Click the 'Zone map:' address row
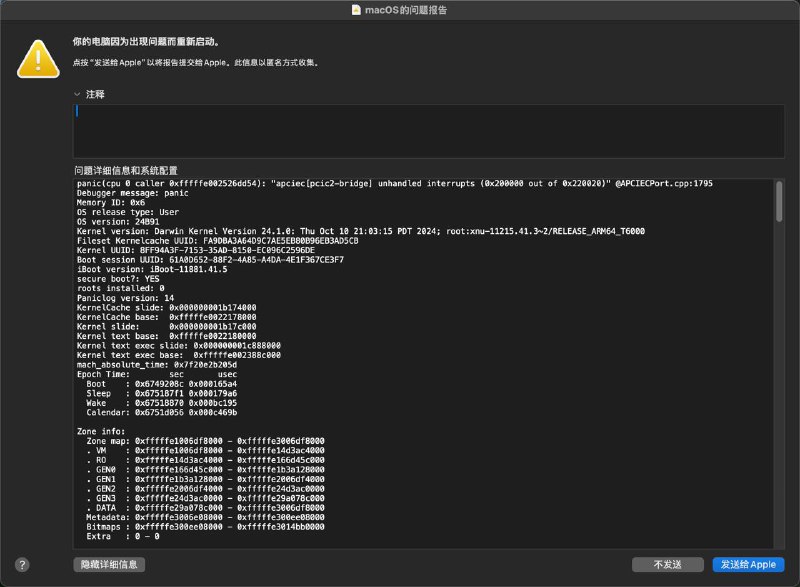Screen dimensions: 800x587 coord(205,441)
